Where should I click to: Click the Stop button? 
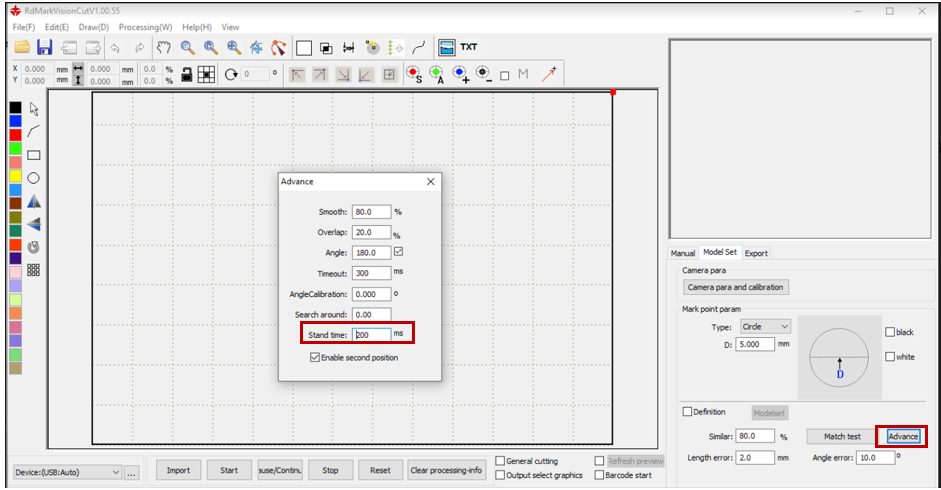pyautogui.click(x=330, y=470)
